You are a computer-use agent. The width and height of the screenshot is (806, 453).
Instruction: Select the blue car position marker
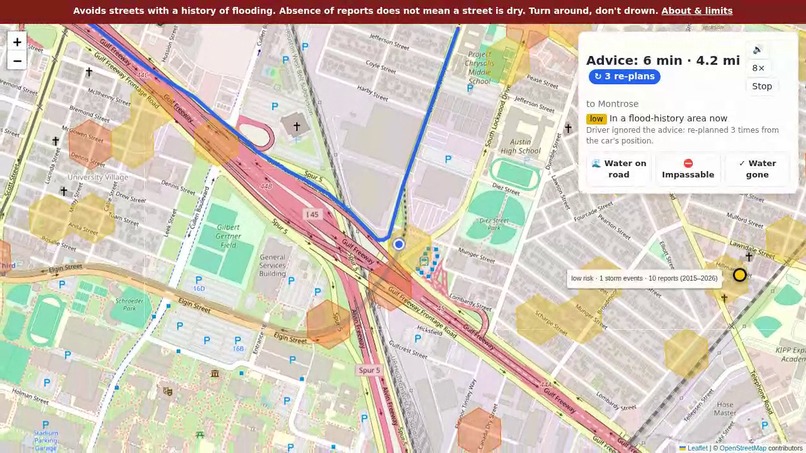pos(399,244)
